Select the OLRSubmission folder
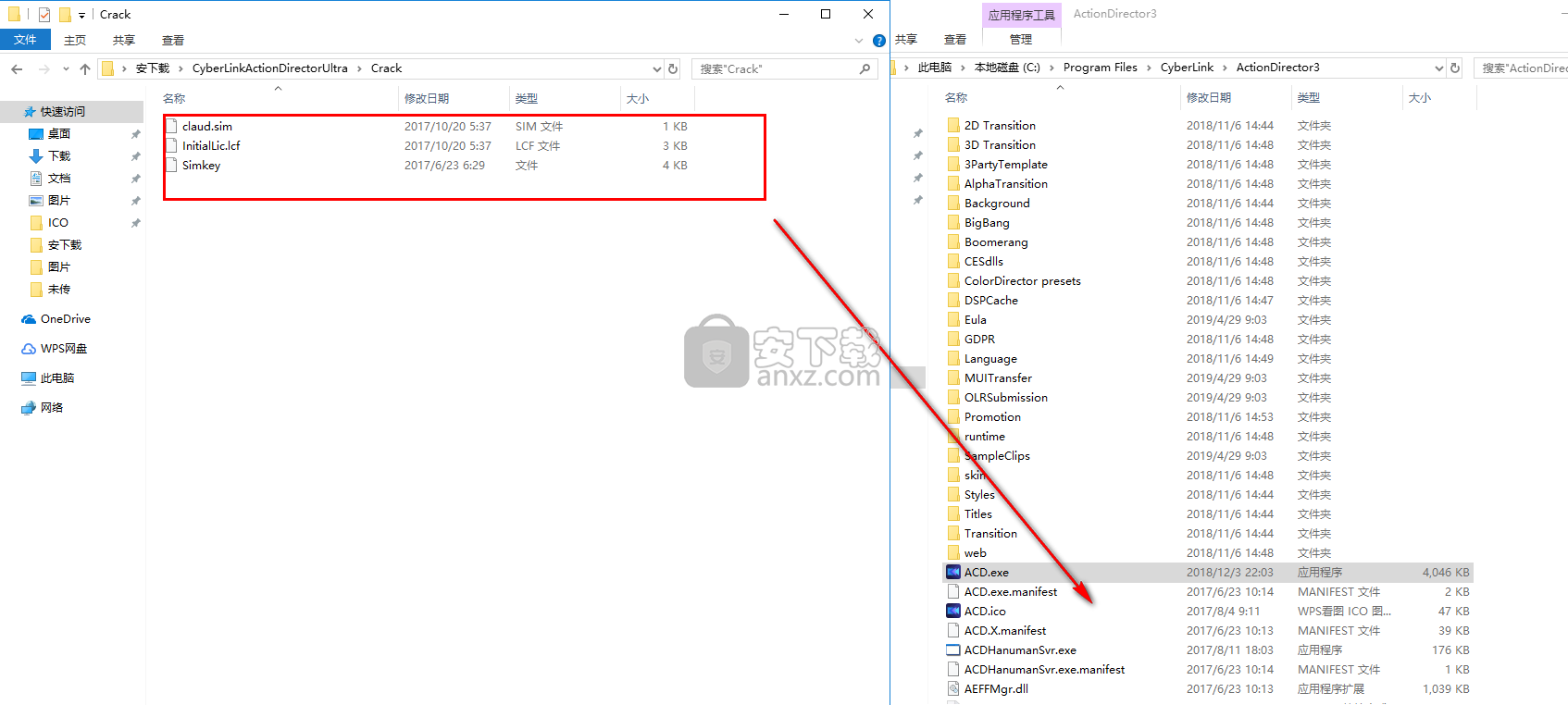This screenshot has height=705, width=1568. click(x=1006, y=398)
